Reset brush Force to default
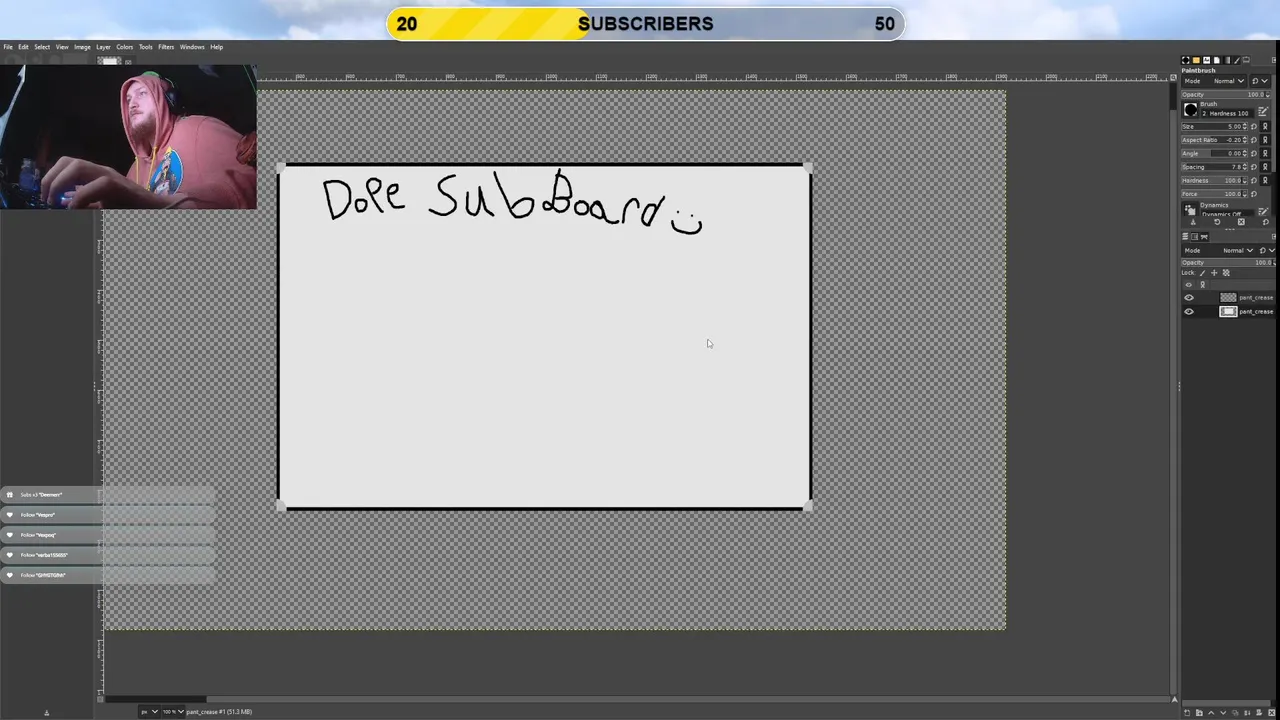Screen dimensions: 1280x720 [1254, 194]
